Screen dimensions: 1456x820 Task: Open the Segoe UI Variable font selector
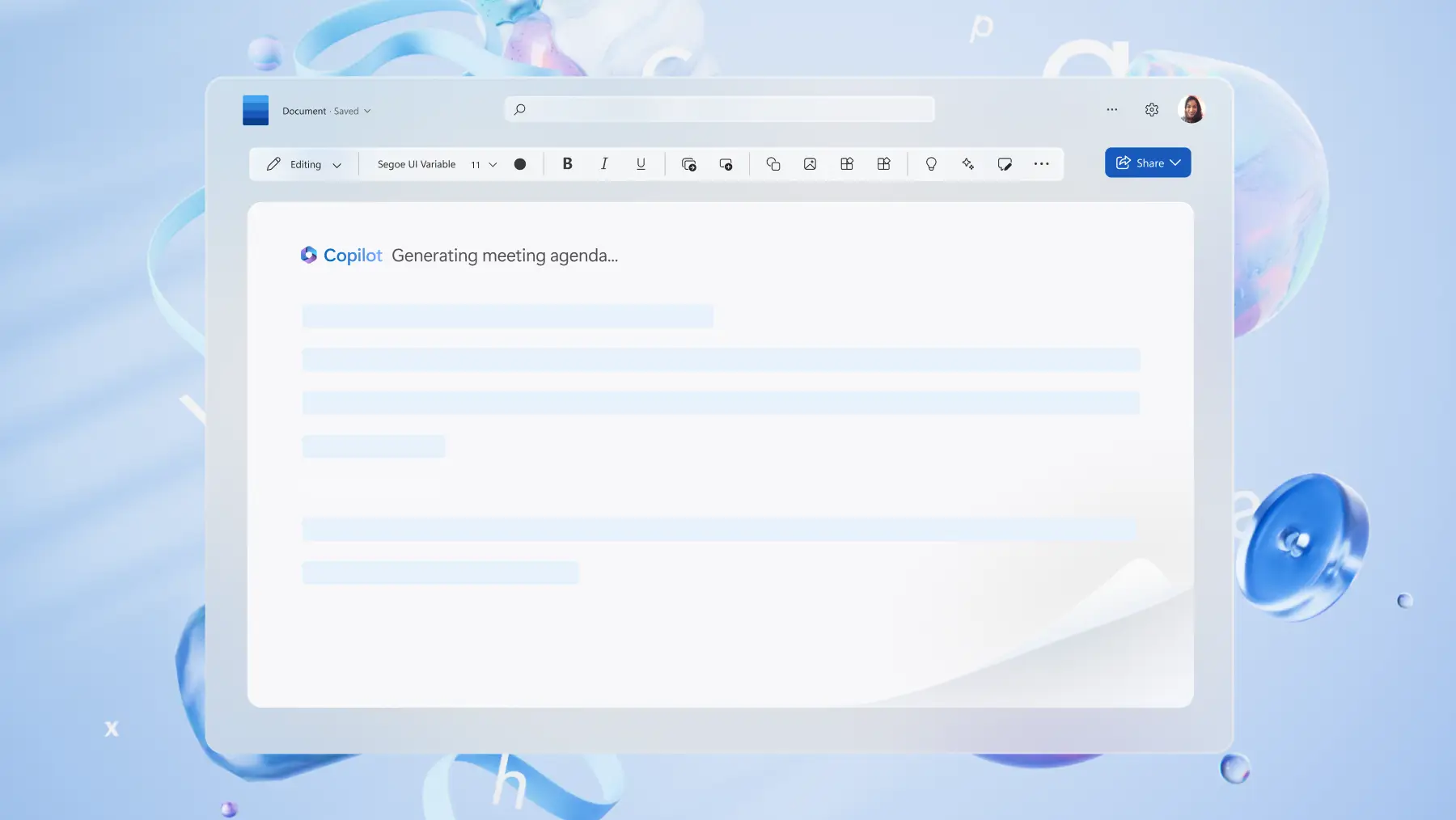pyautogui.click(x=416, y=163)
